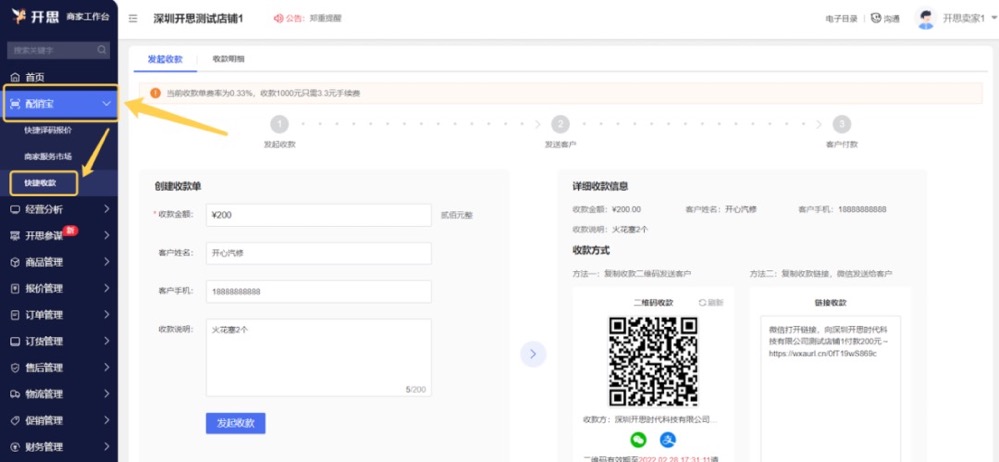Click the payment link text box
999x462 pixels.
tap(830, 389)
